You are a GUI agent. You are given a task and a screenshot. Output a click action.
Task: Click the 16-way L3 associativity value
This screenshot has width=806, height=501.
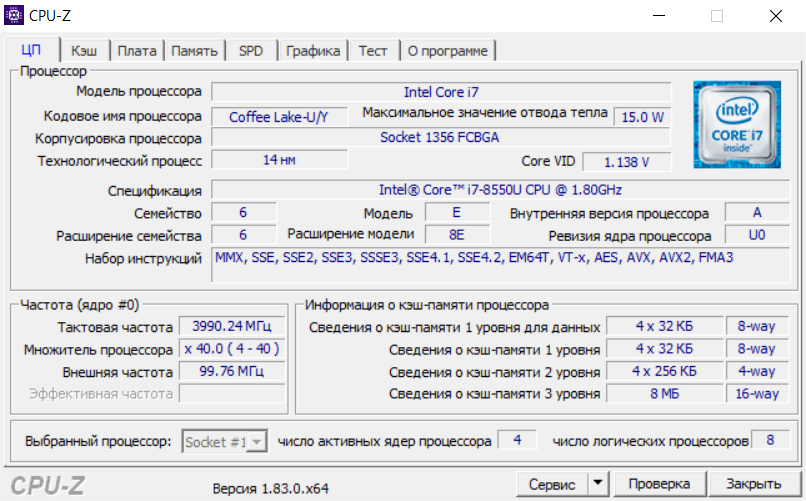(757, 394)
